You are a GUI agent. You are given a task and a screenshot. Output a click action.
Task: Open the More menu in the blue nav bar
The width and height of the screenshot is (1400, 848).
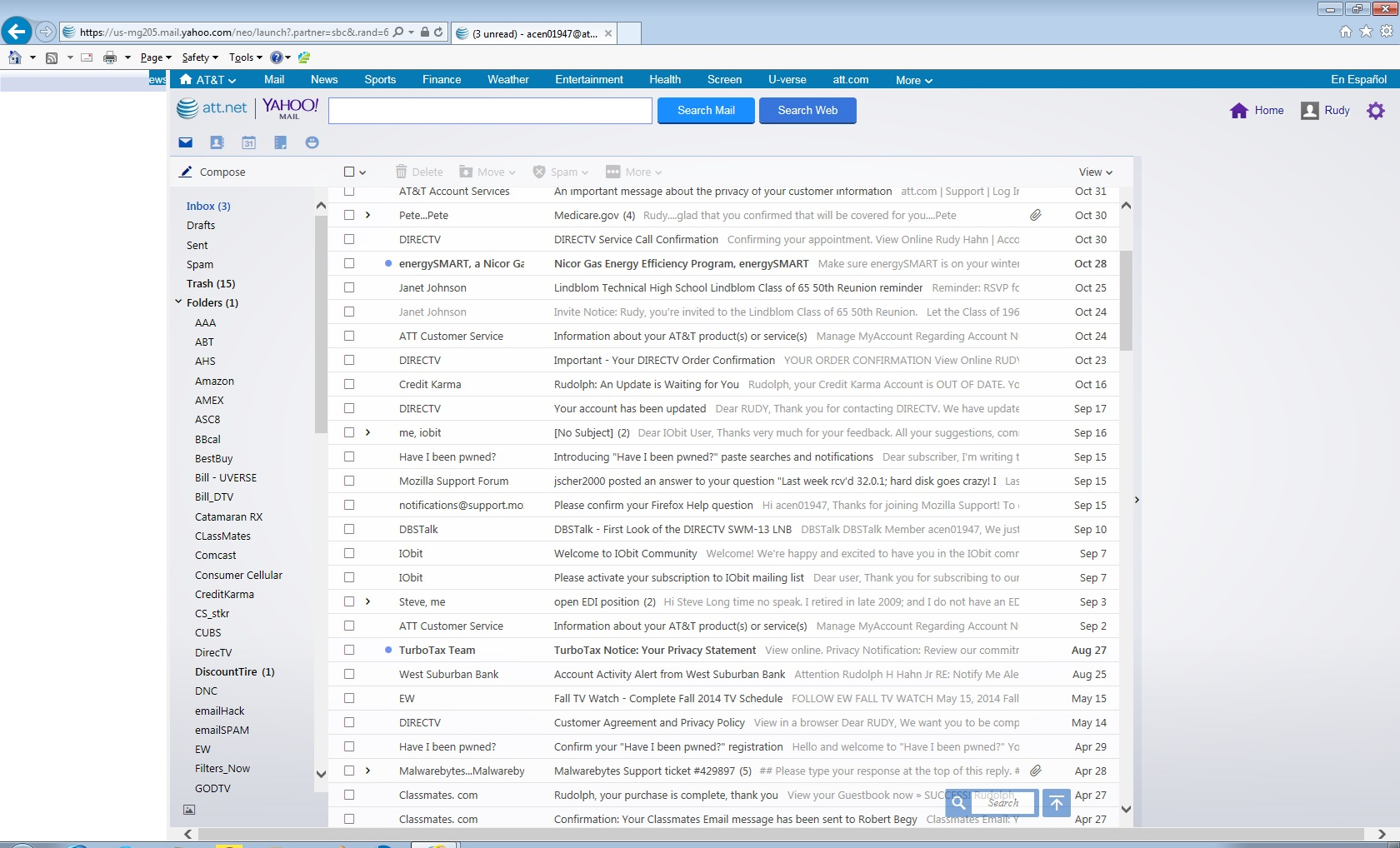coord(914,80)
